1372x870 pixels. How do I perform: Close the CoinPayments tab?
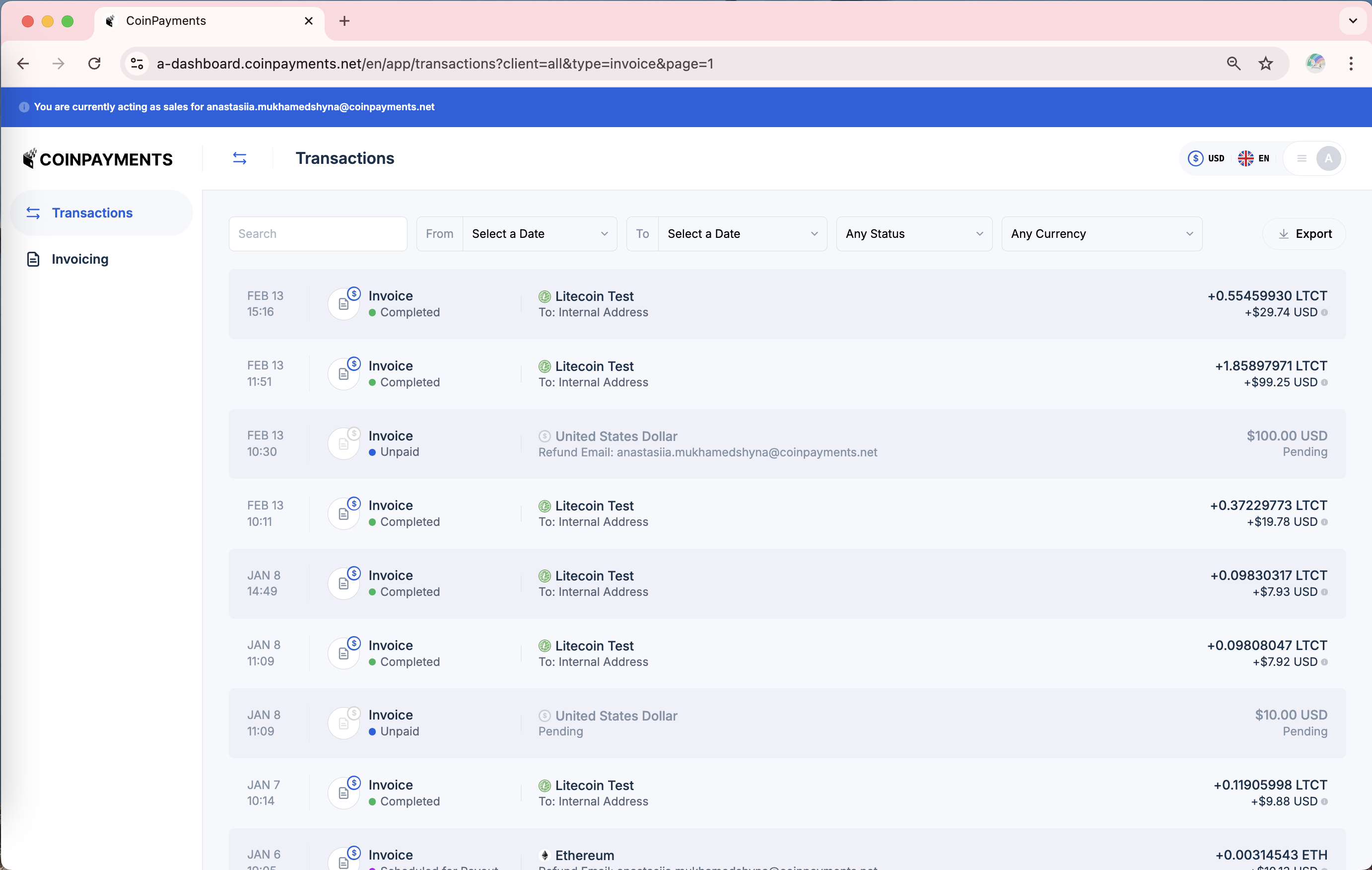(309, 21)
